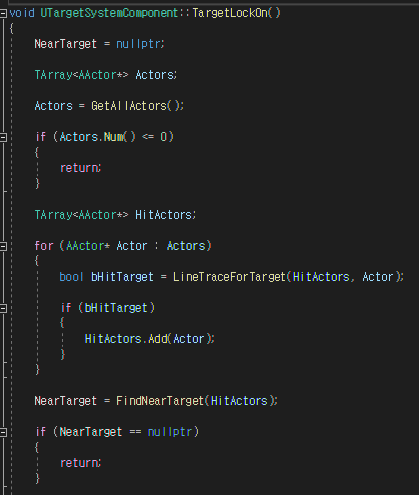
Task: Click the TArray Actors declaration line
Action: click(106, 75)
